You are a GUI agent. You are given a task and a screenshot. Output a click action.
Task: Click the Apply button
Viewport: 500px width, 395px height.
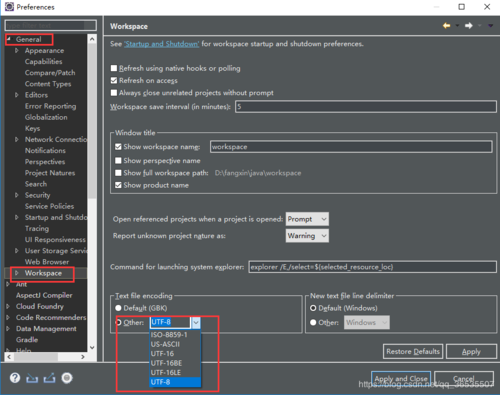(471, 351)
